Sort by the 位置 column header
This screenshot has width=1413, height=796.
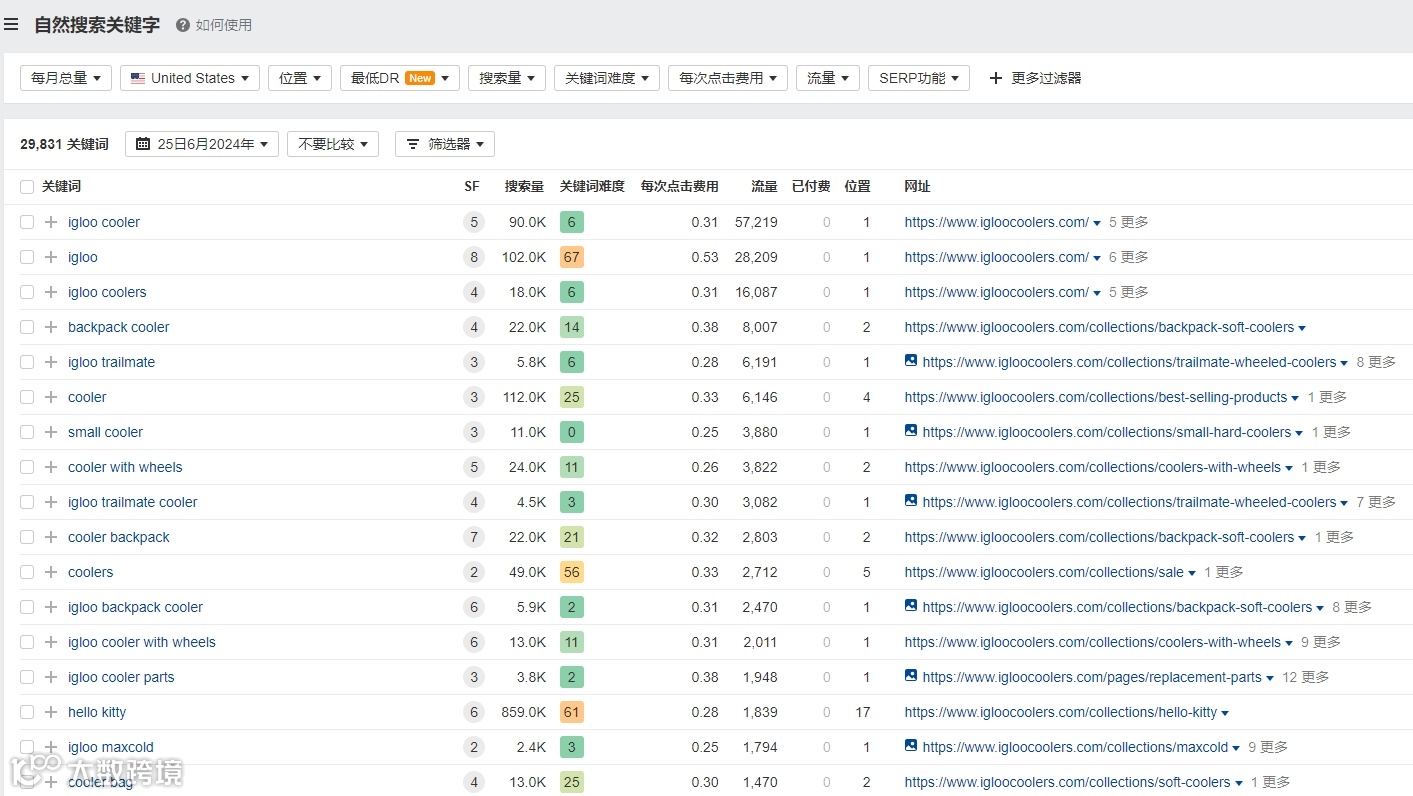(858, 187)
